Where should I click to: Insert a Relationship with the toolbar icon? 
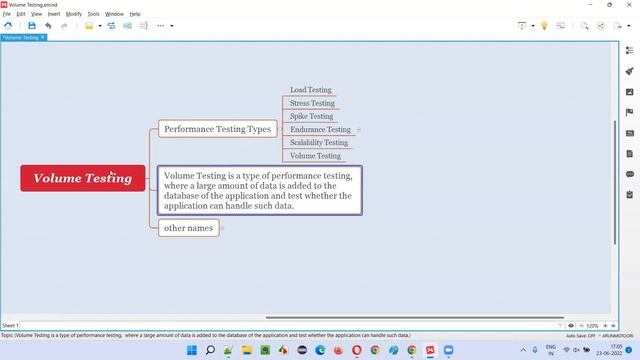111,26
